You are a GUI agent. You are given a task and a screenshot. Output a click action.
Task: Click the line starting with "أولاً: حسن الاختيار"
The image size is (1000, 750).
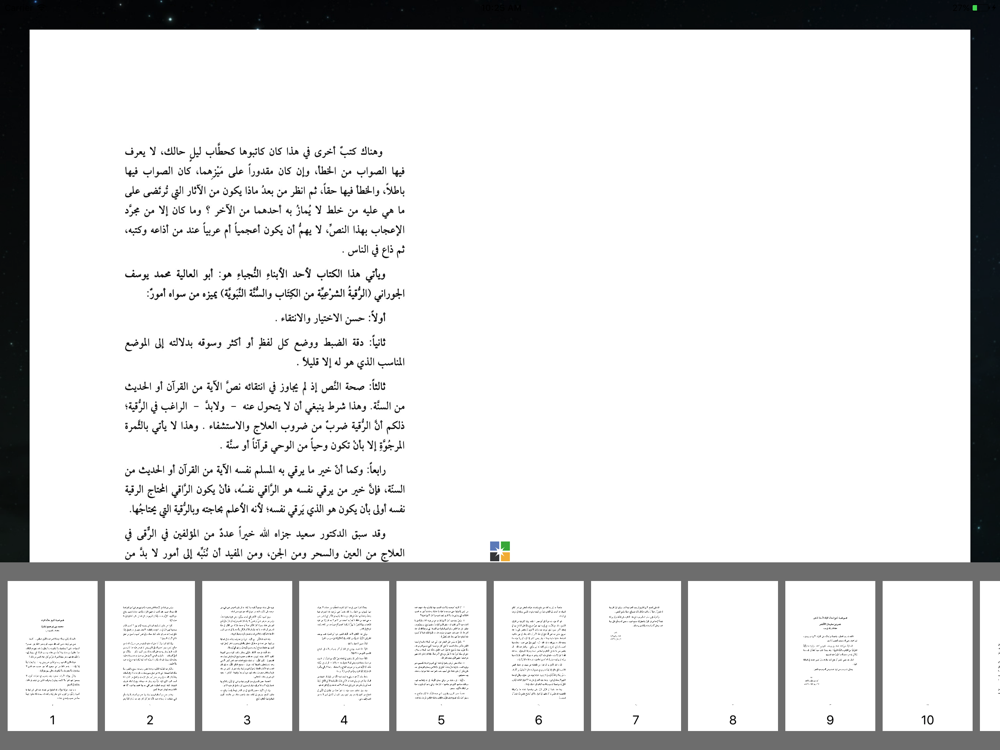pos(330,318)
